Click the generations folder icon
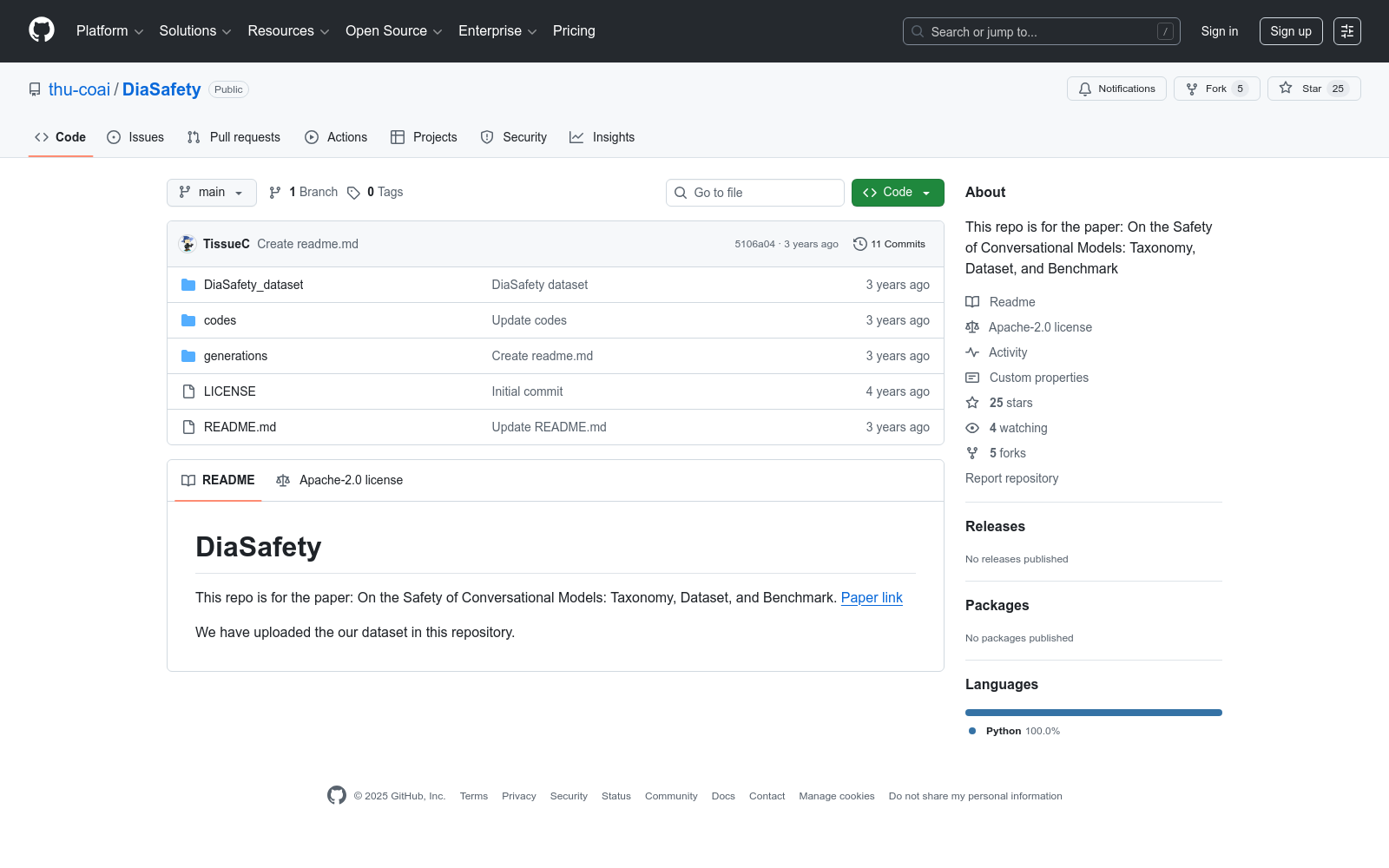The height and width of the screenshot is (868, 1389). (x=188, y=356)
